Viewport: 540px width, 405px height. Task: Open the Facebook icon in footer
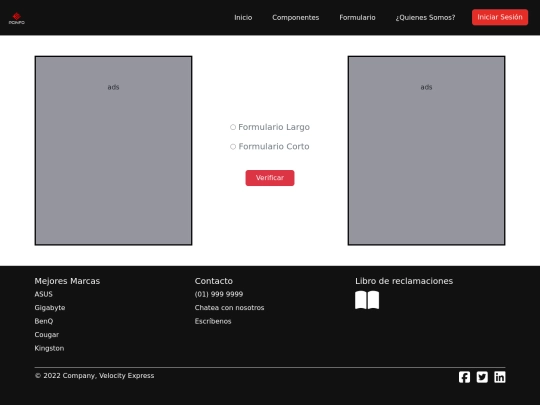click(x=464, y=377)
